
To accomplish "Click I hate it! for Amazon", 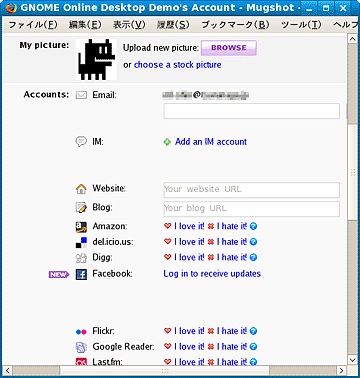I will point(232,226).
